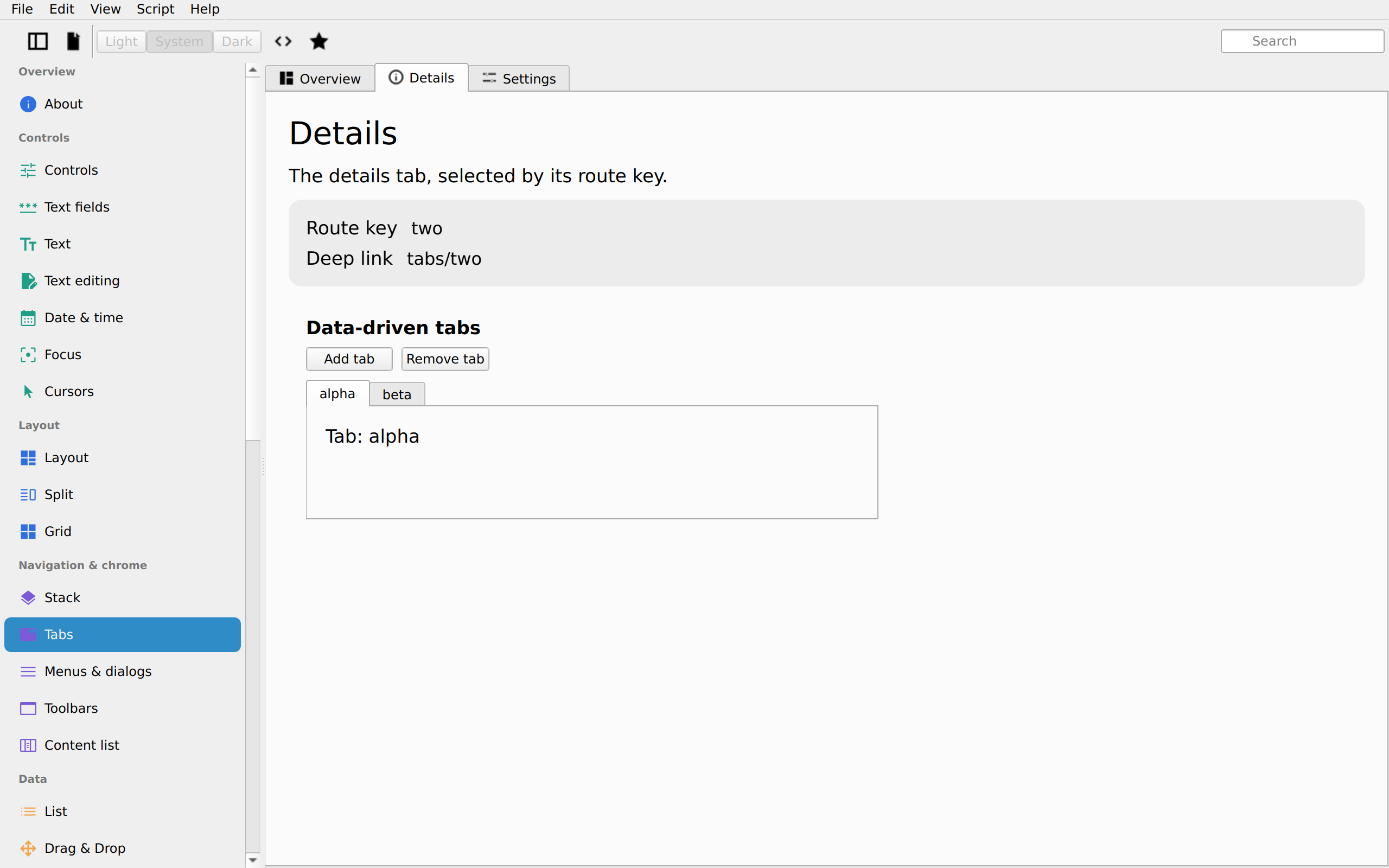Select the Tabs sidebar item

tap(122, 634)
